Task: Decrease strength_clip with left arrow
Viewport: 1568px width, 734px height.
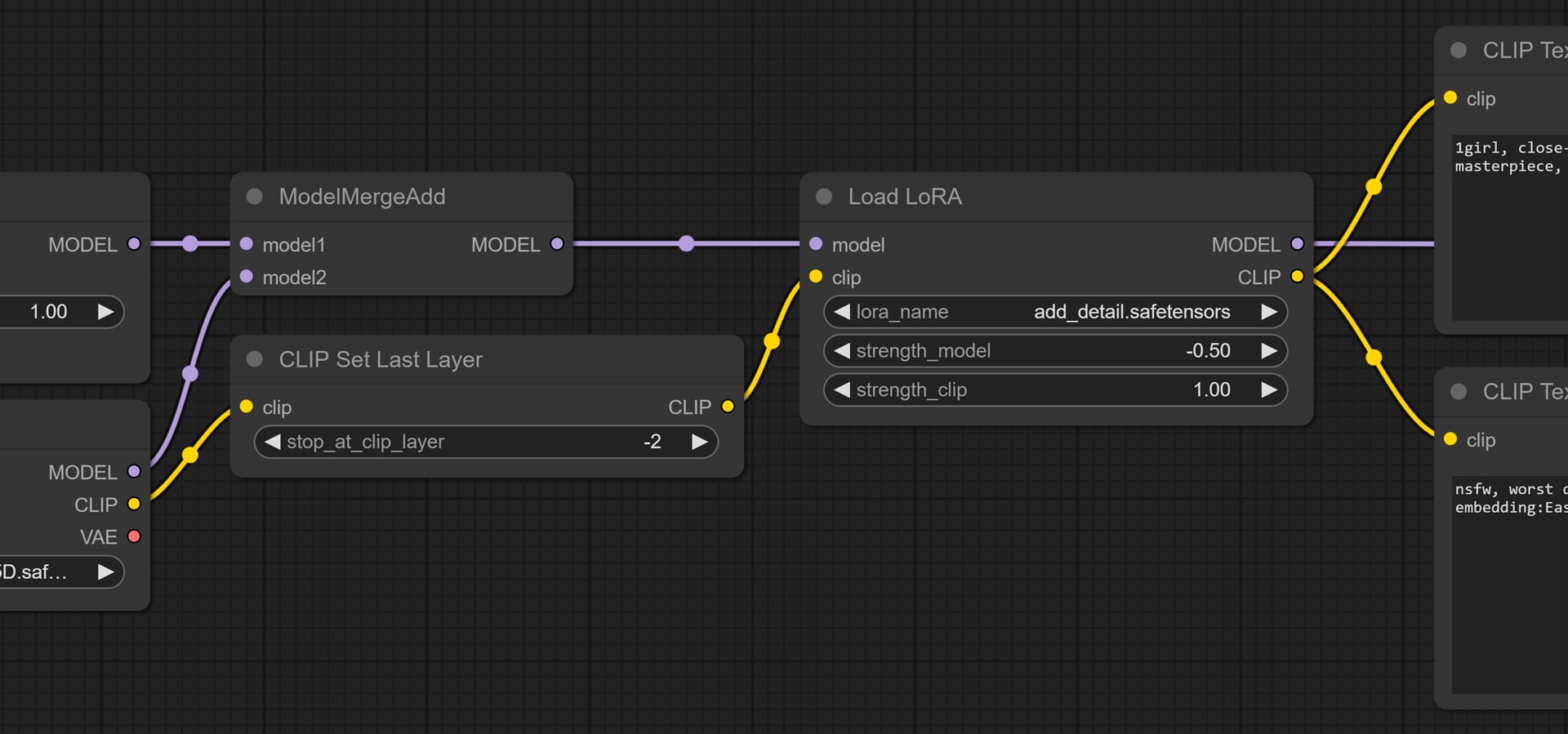Action: tap(842, 390)
